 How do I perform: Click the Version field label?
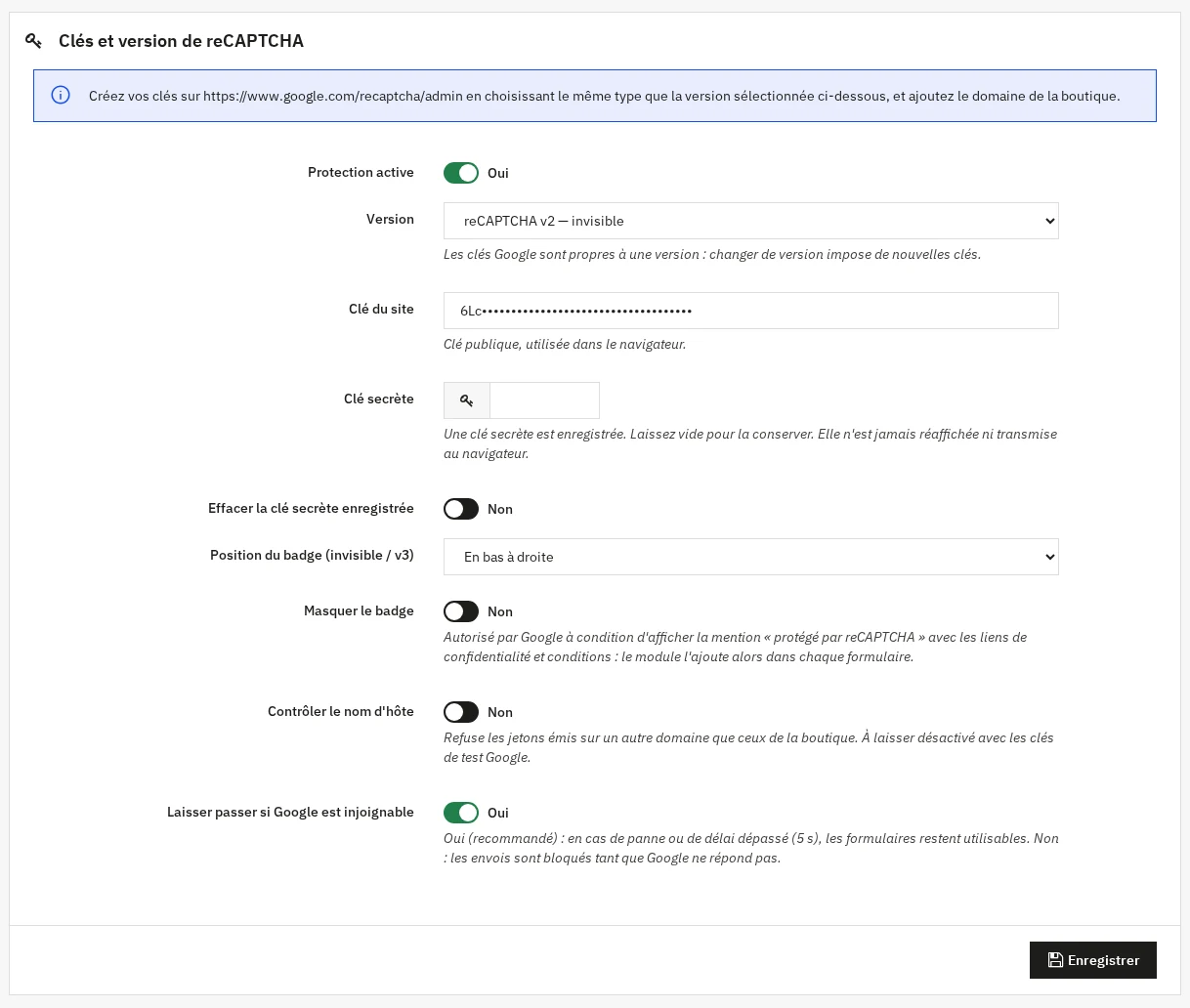point(390,219)
